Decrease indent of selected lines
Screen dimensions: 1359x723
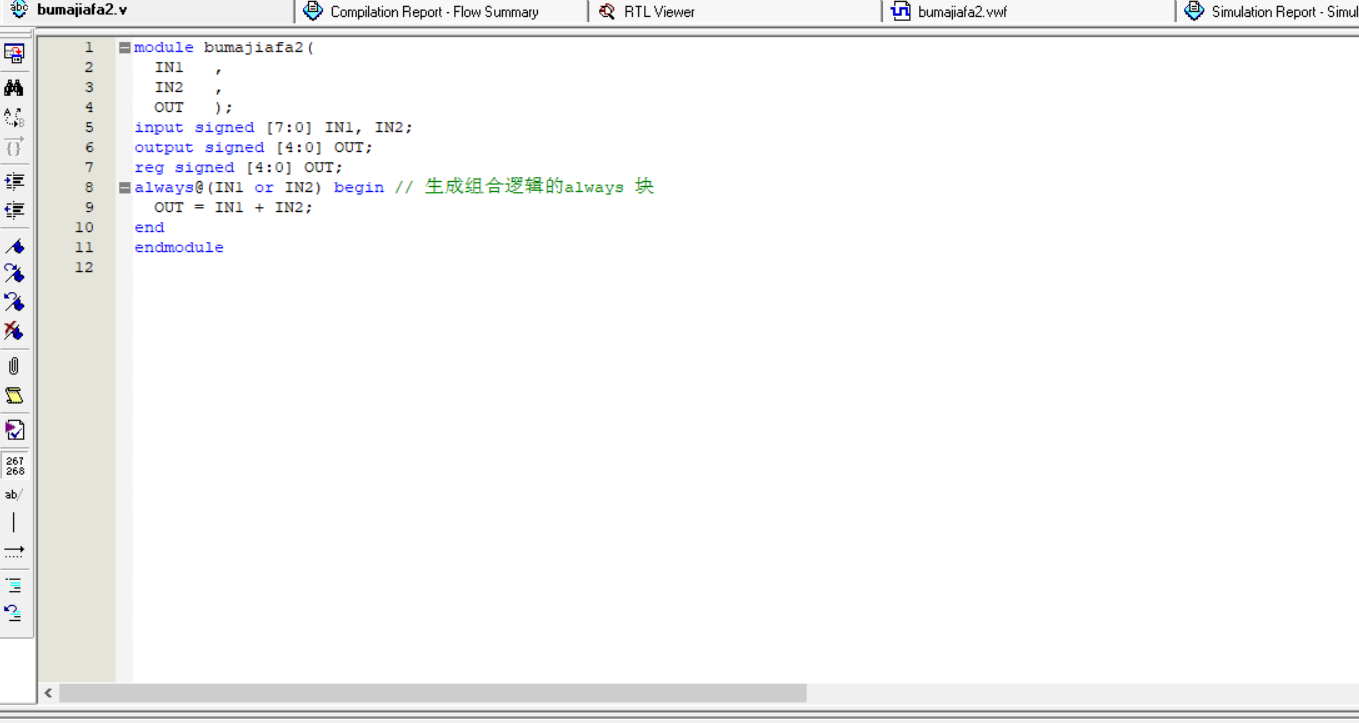[14, 210]
